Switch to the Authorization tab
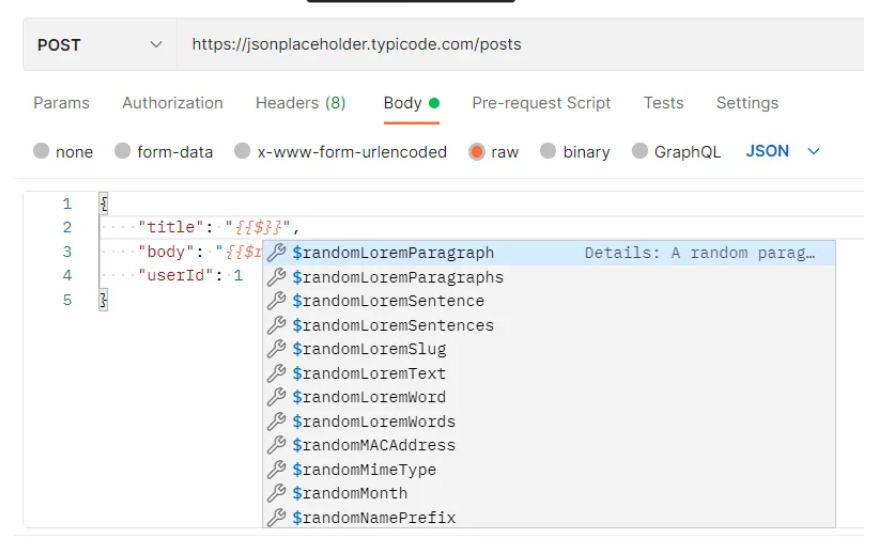 point(172,103)
